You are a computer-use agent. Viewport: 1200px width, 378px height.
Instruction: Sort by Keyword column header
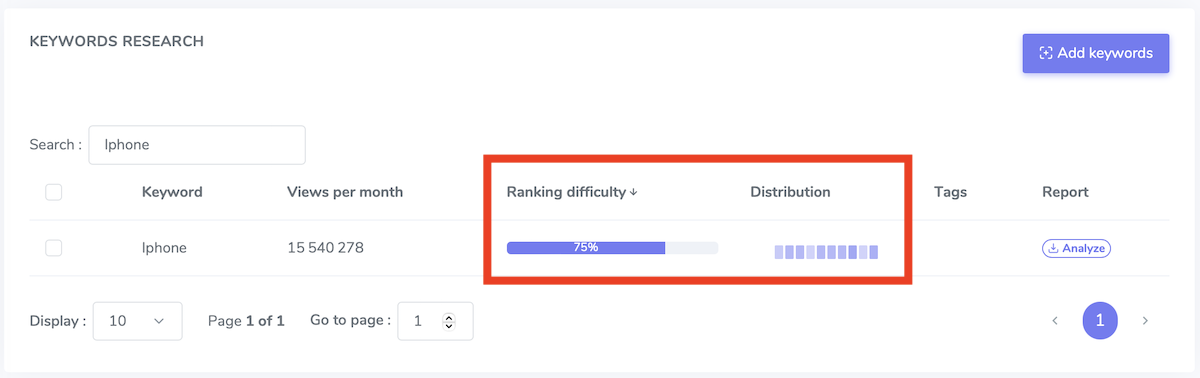(172, 192)
